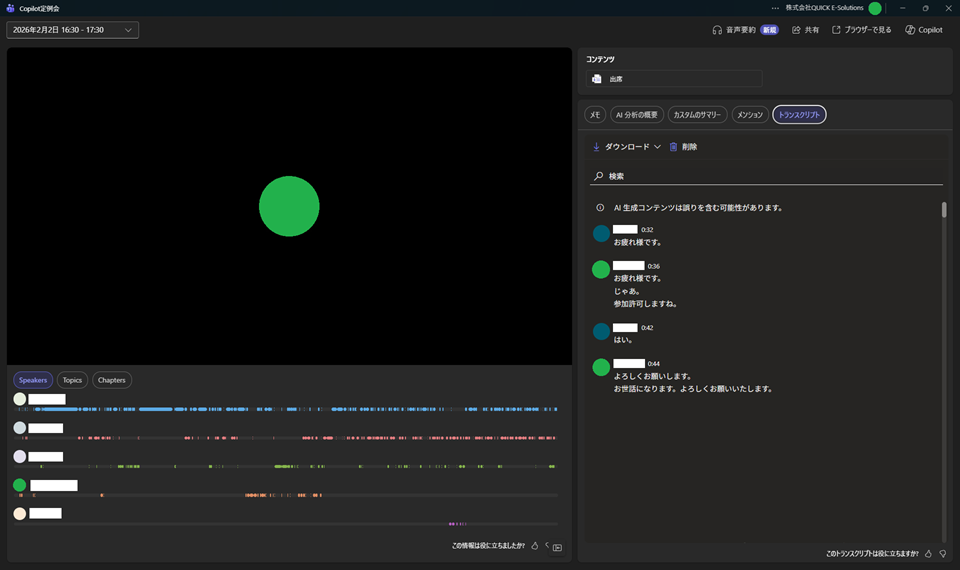The height and width of the screenshot is (570, 960).
Task: Open the カスタムのサマリー tab
Action: point(697,115)
